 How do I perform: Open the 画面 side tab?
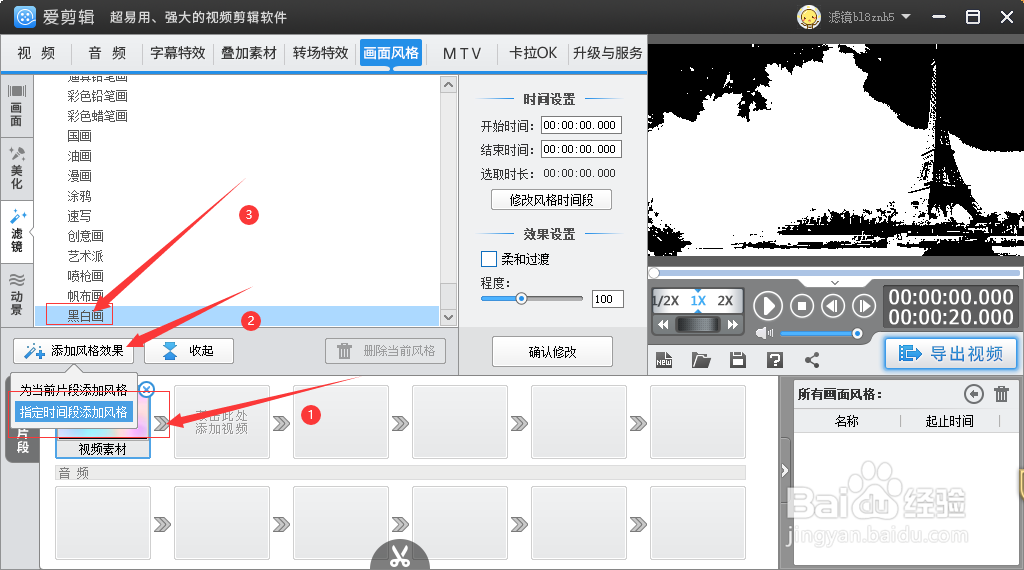(16, 106)
